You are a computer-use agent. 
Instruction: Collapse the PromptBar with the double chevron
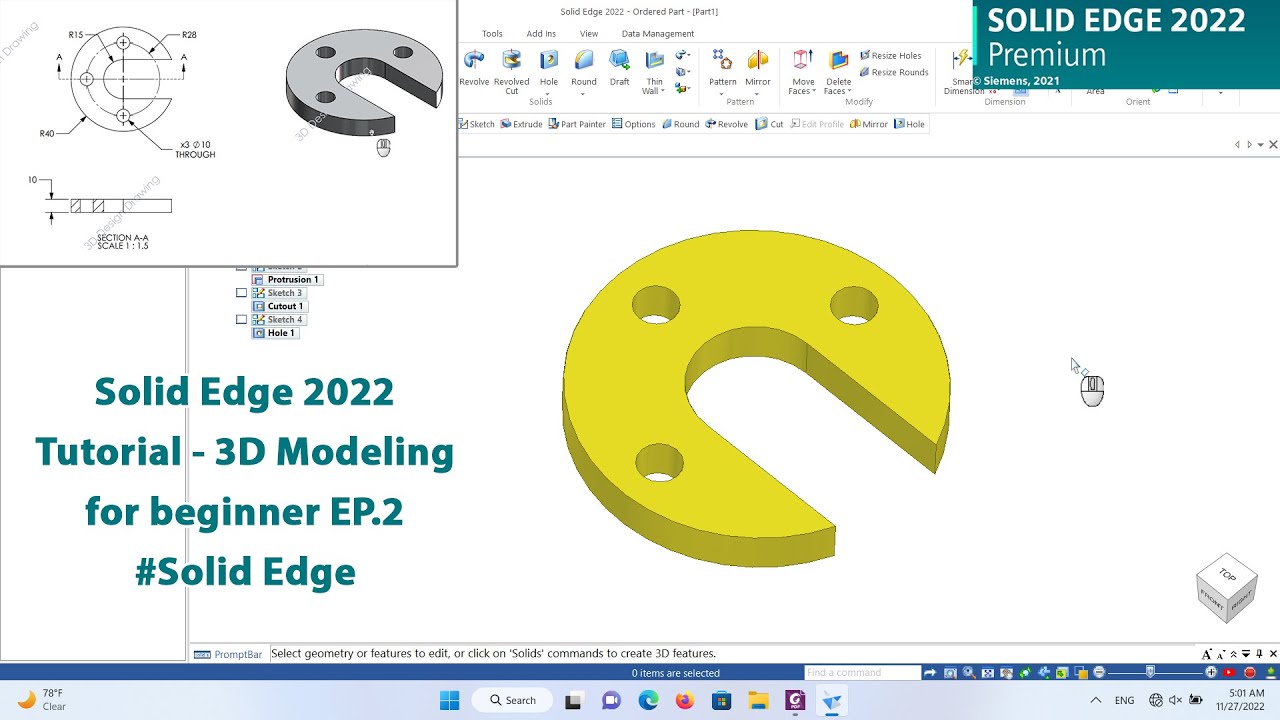tap(1233, 654)
